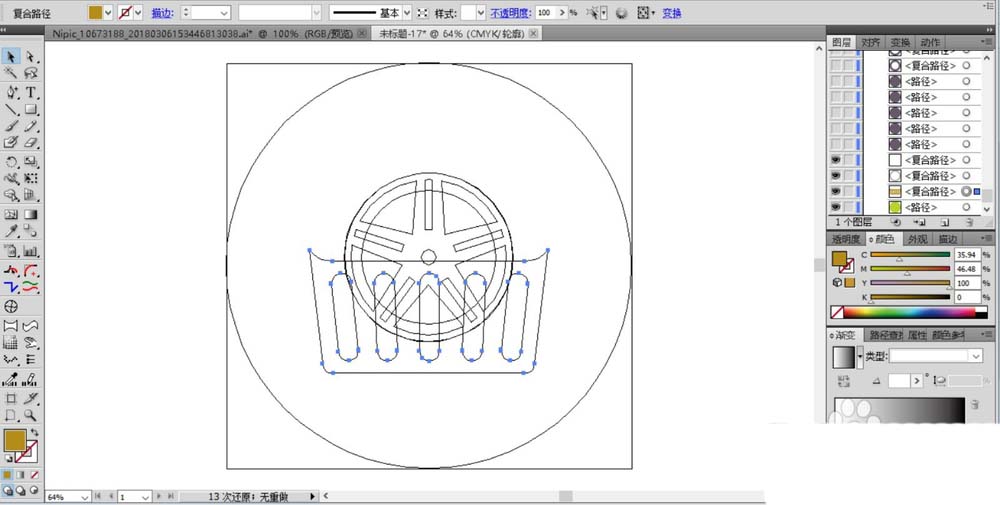The image size is (1000, 505).
Task: Select the Rectangle tool
Action: pyautogui.click(x=31, y=110)
